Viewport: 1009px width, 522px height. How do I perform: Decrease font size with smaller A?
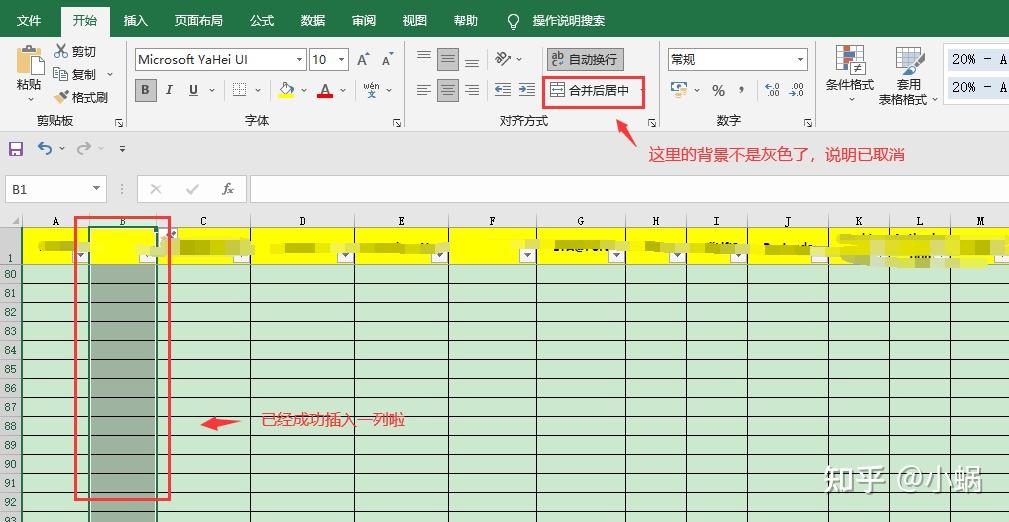(387, 60)
